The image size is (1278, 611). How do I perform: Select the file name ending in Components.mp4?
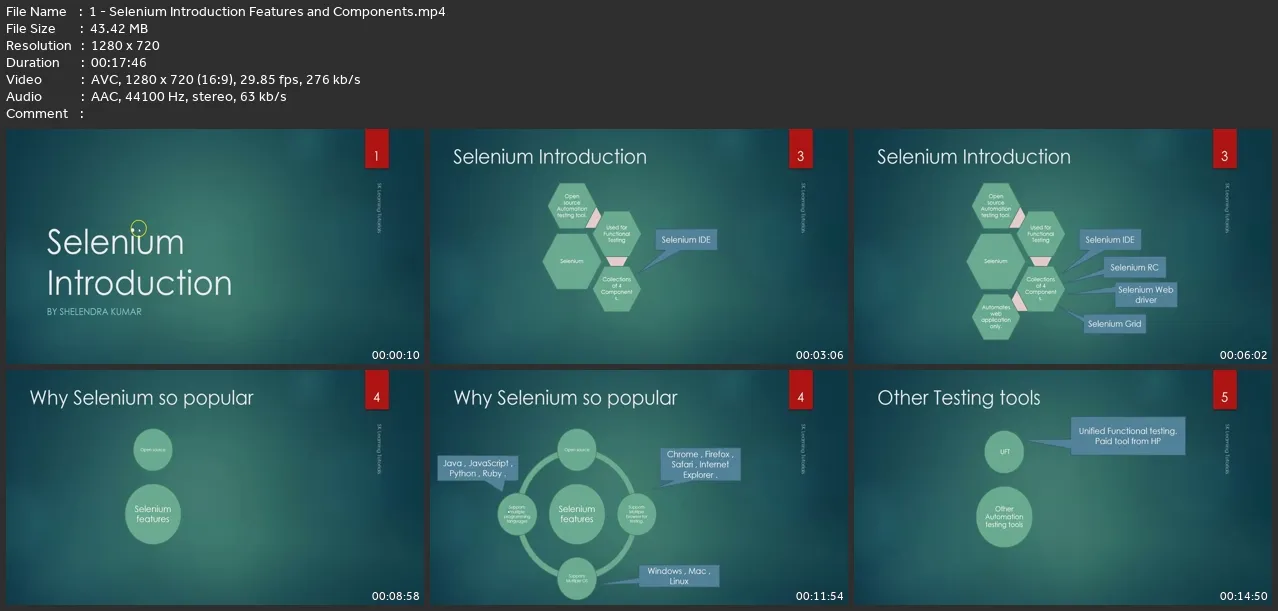268,12
